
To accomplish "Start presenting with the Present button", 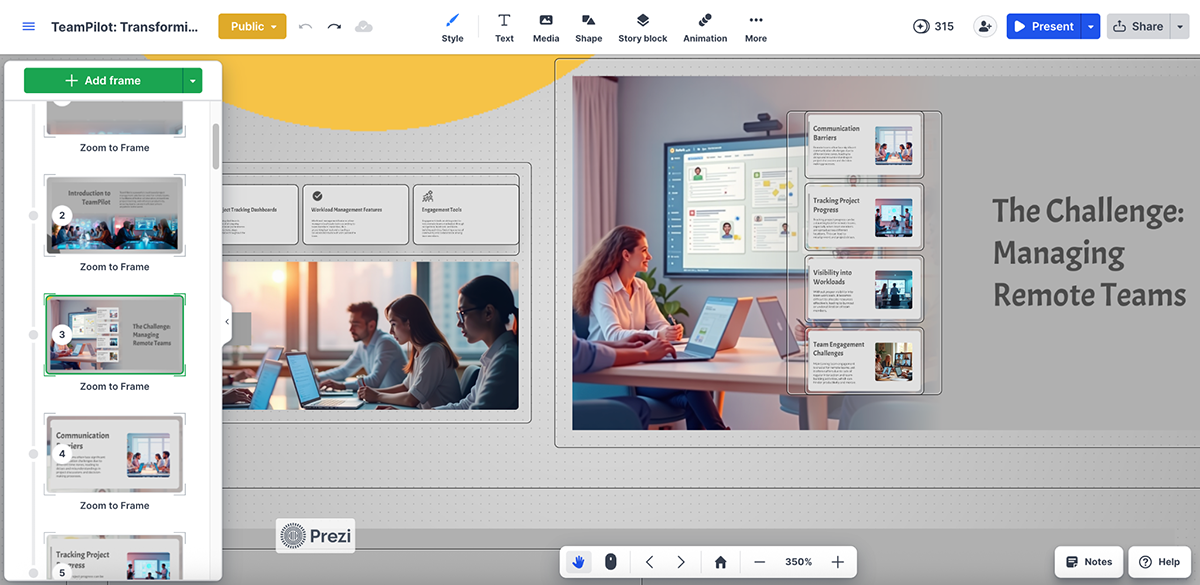I will (x=1048, y=26).
